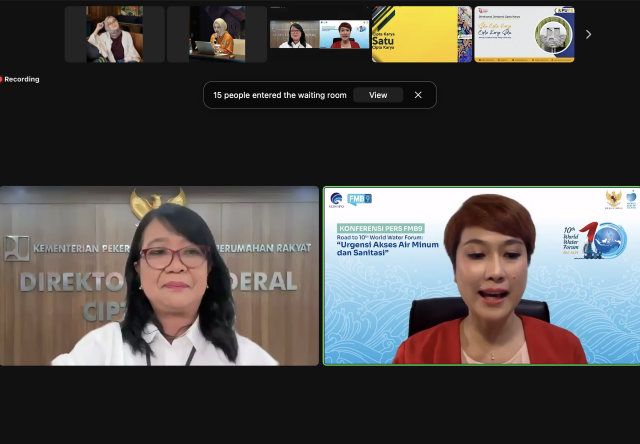Click the View button in the waiting room notification
This screenshot has width=640, height=444.
(378, 95)
